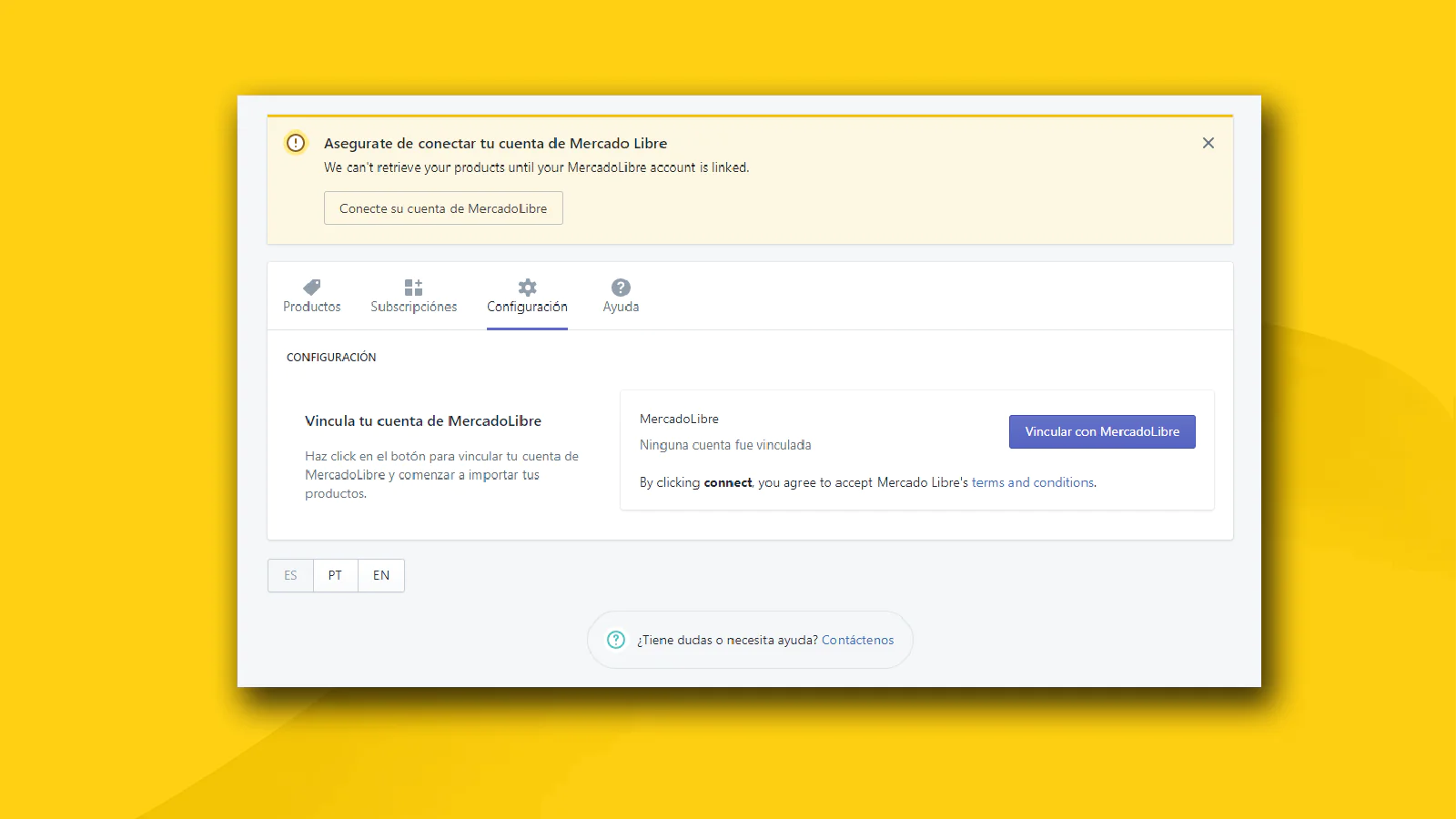Click the Ayuda question mark icon

pos(621,288)
